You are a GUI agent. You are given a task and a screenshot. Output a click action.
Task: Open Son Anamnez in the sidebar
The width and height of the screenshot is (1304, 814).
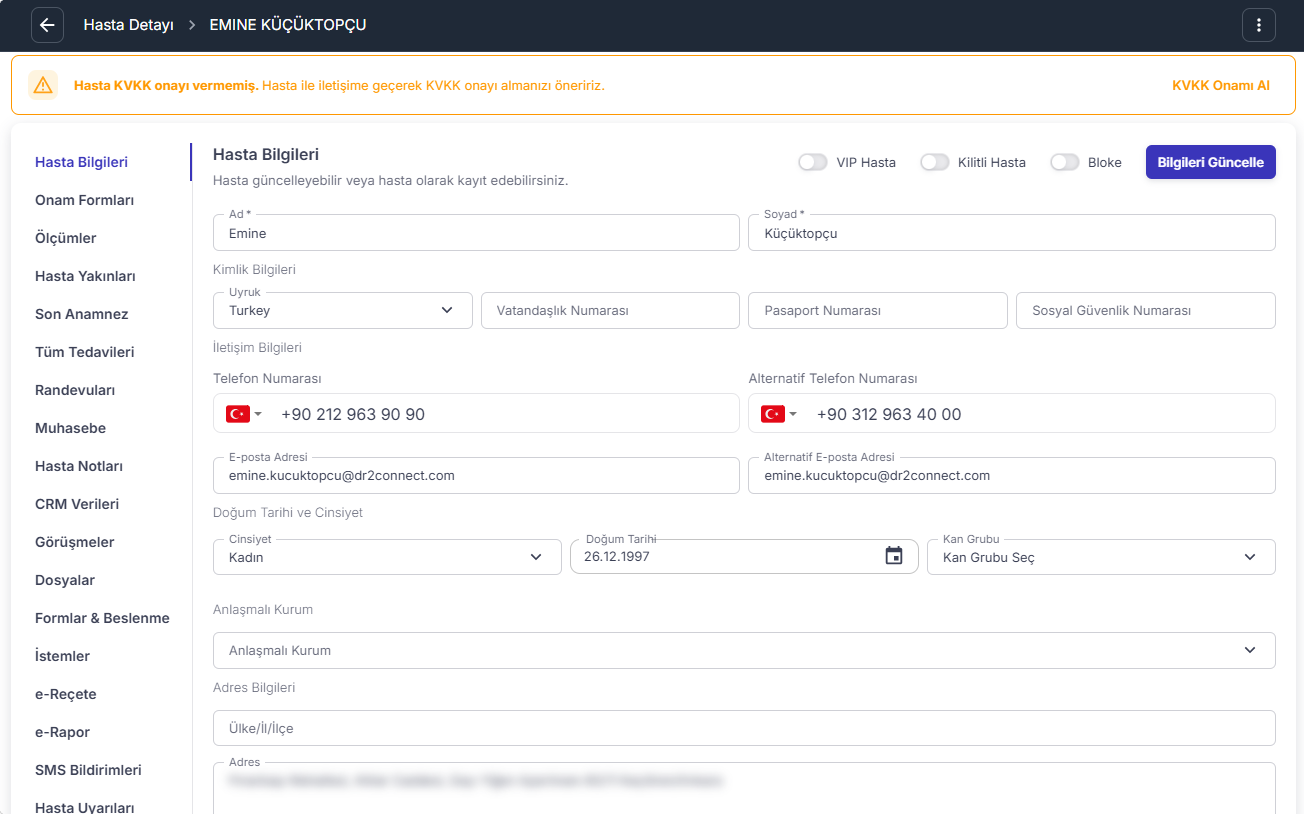(x=81, y=314)
